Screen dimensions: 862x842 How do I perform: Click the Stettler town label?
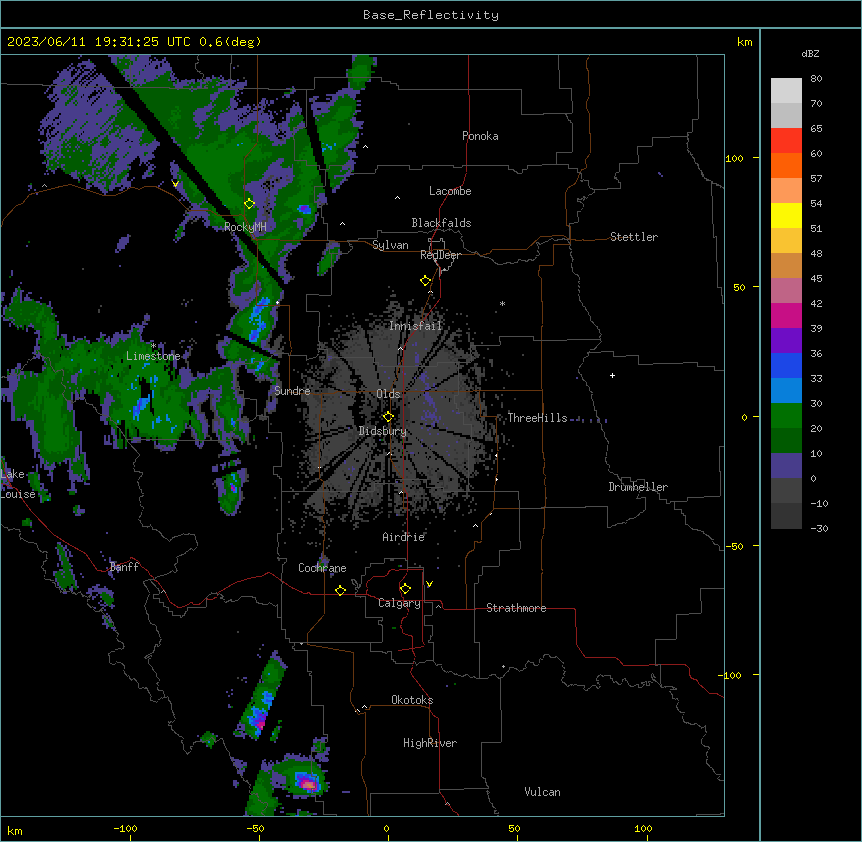[x=634, y=237]
